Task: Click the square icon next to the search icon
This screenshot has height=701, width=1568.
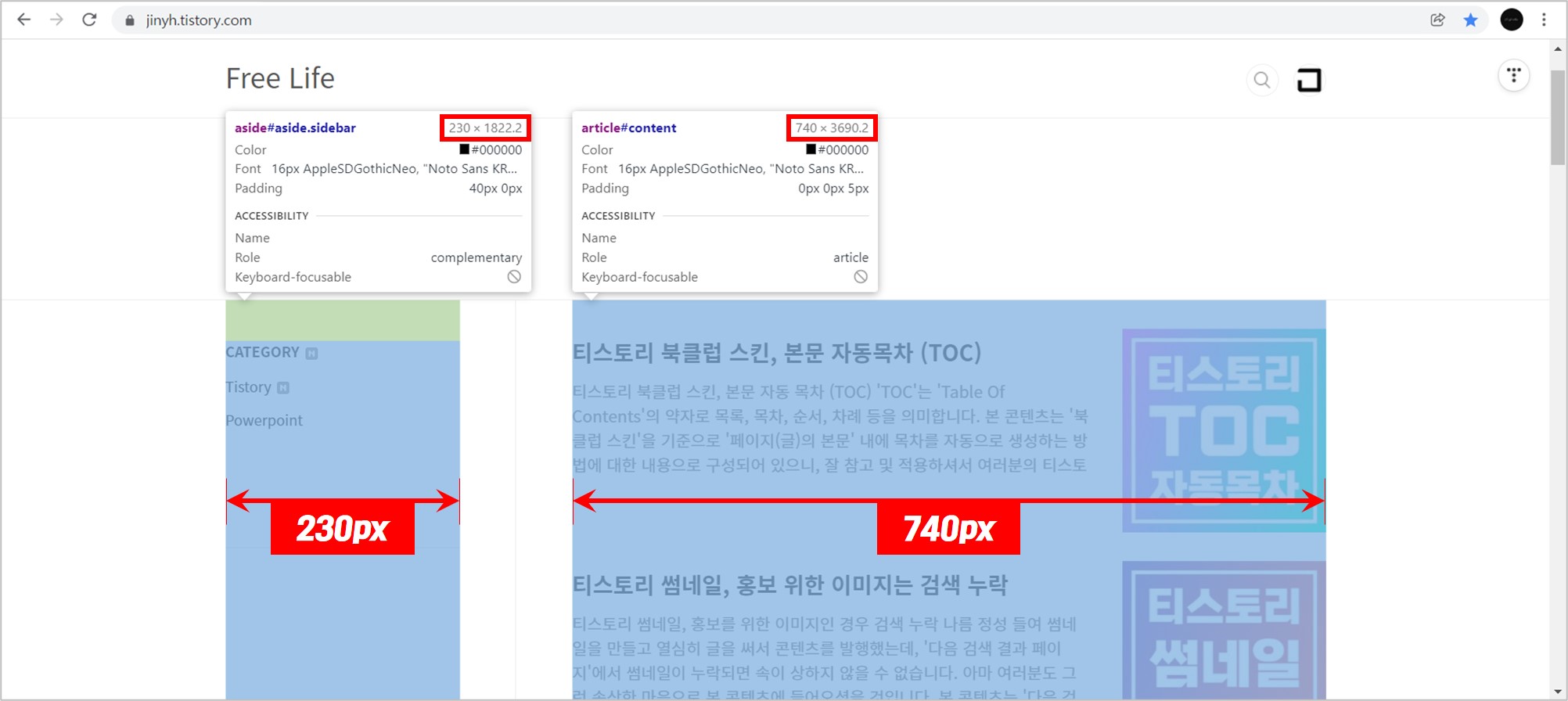Action: tap(1309, 80)
